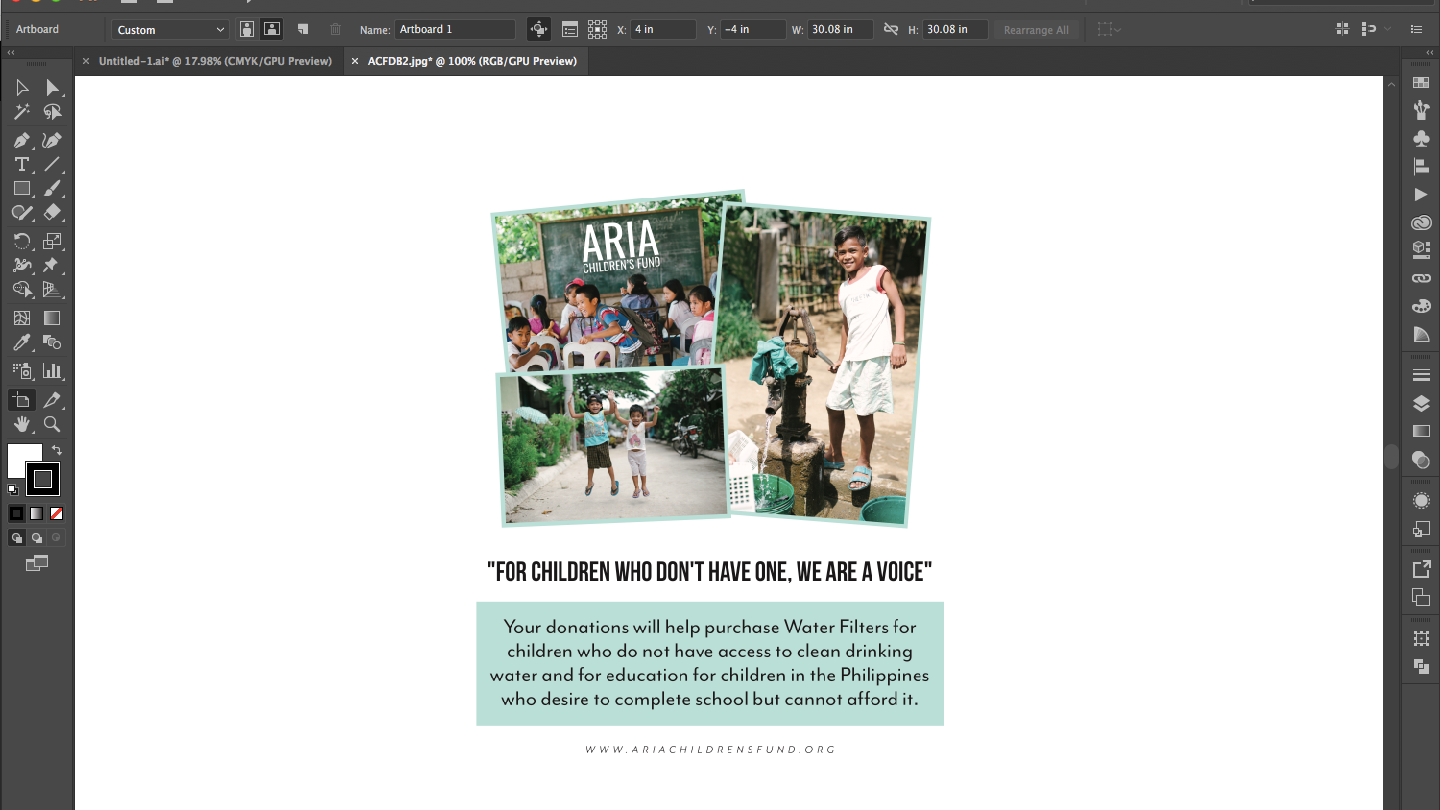Viewport: 1440px width, 810px height.
Task: Click the artboard Name field
Action: click(455, 30)
